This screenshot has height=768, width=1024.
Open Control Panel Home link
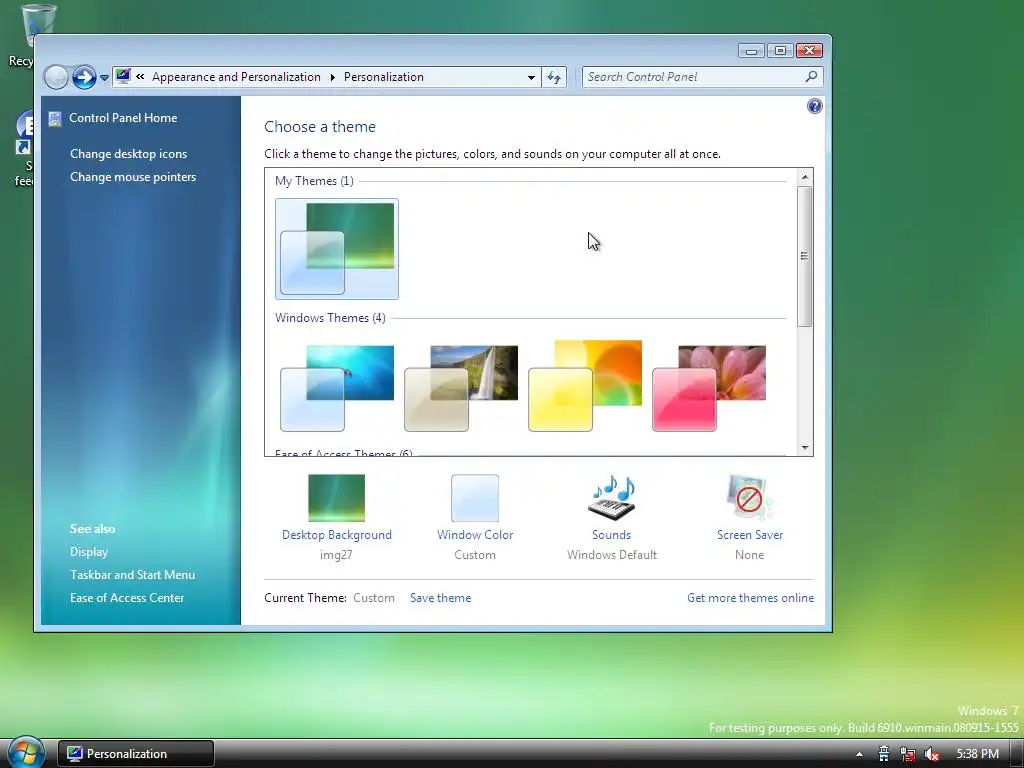(x=123, y=118)
